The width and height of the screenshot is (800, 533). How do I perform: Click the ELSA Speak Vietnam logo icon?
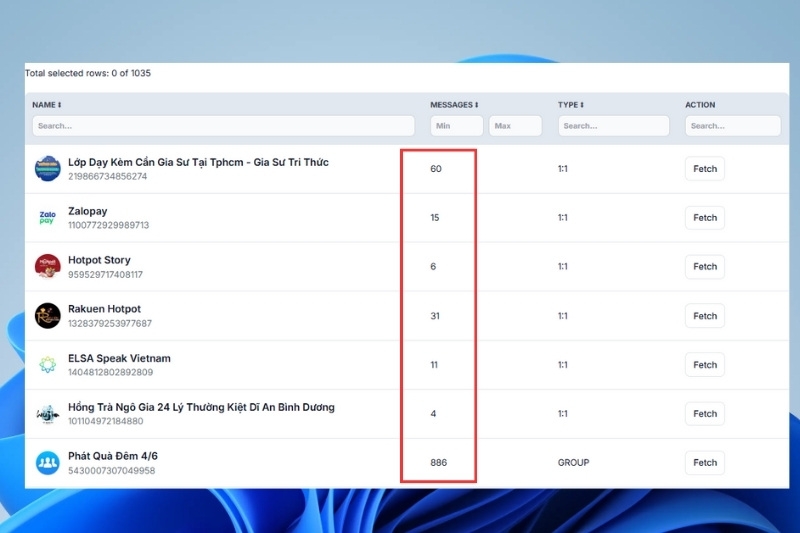coord(47,365)
